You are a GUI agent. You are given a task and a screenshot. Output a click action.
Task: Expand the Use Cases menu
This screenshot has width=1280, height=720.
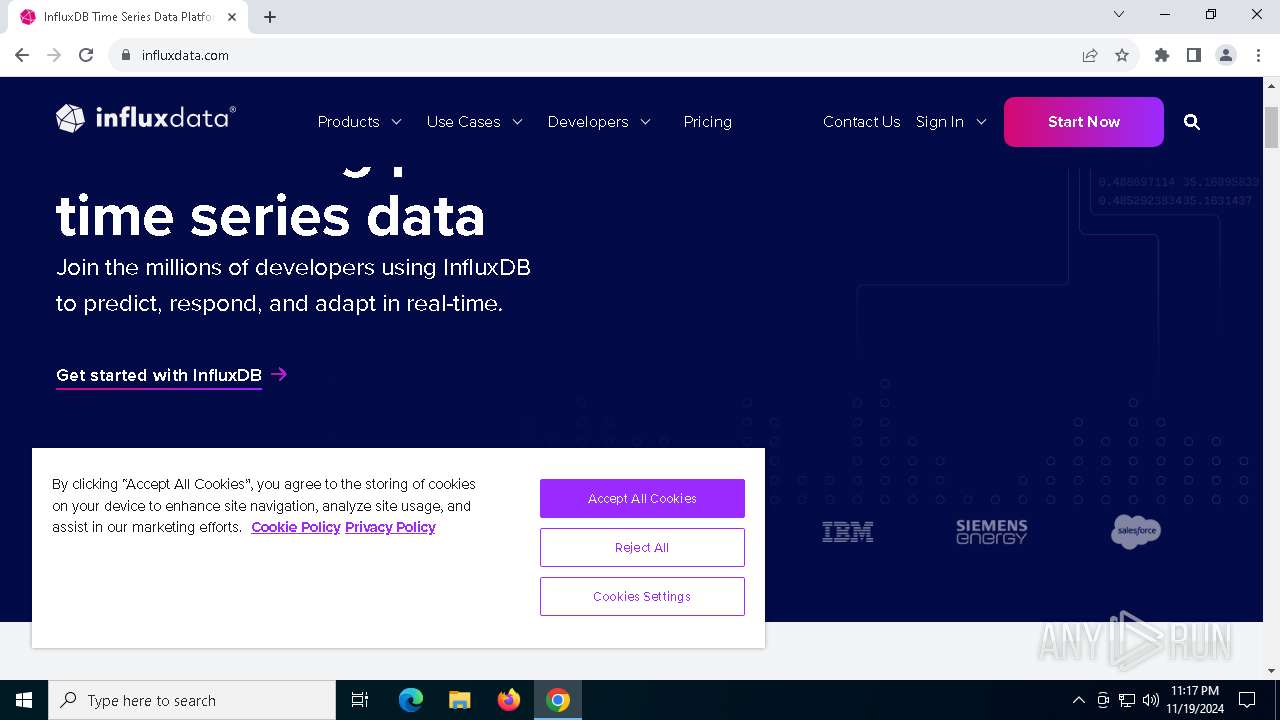(475, 122)
